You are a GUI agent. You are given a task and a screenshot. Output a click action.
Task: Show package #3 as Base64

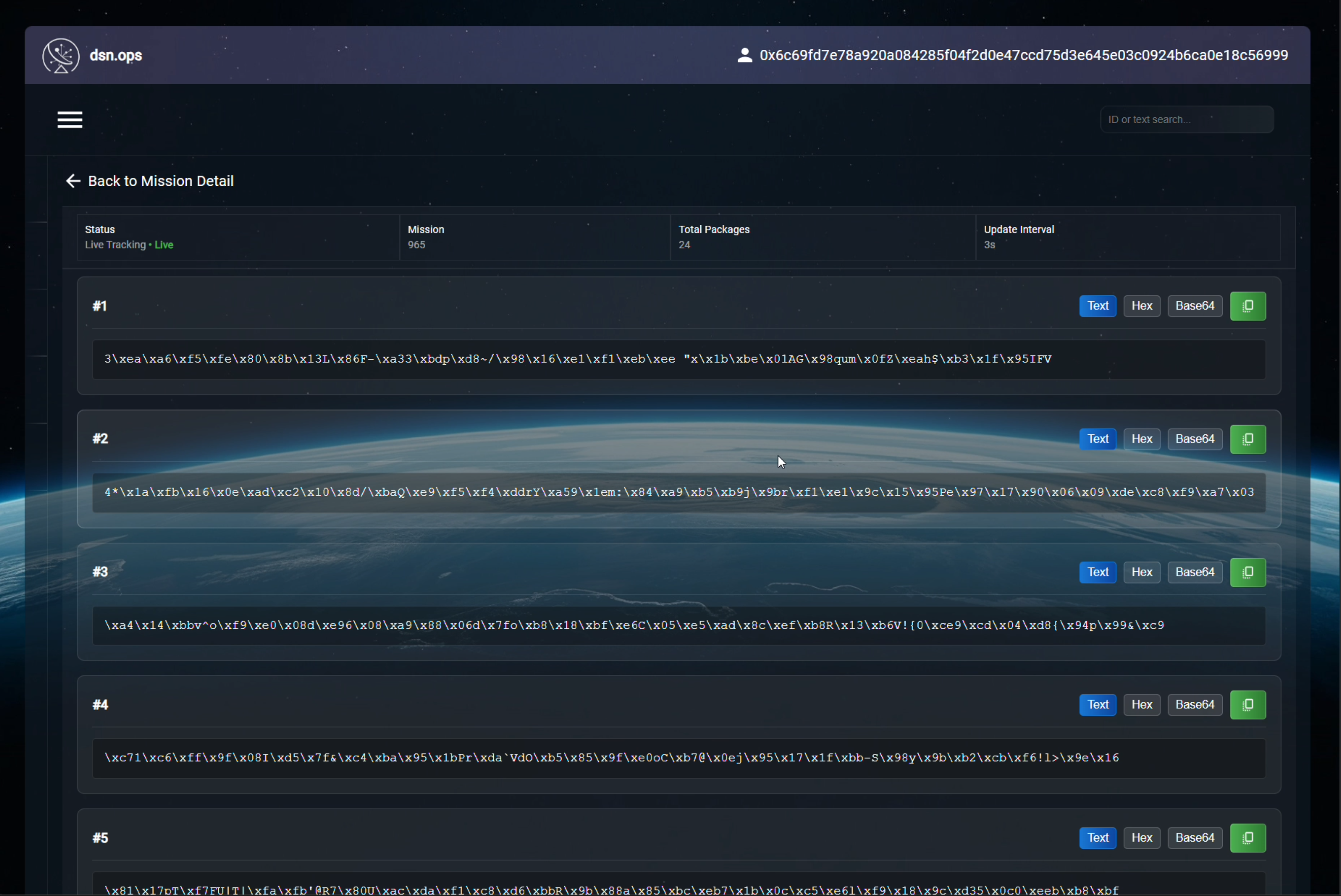coord(1195,572)
